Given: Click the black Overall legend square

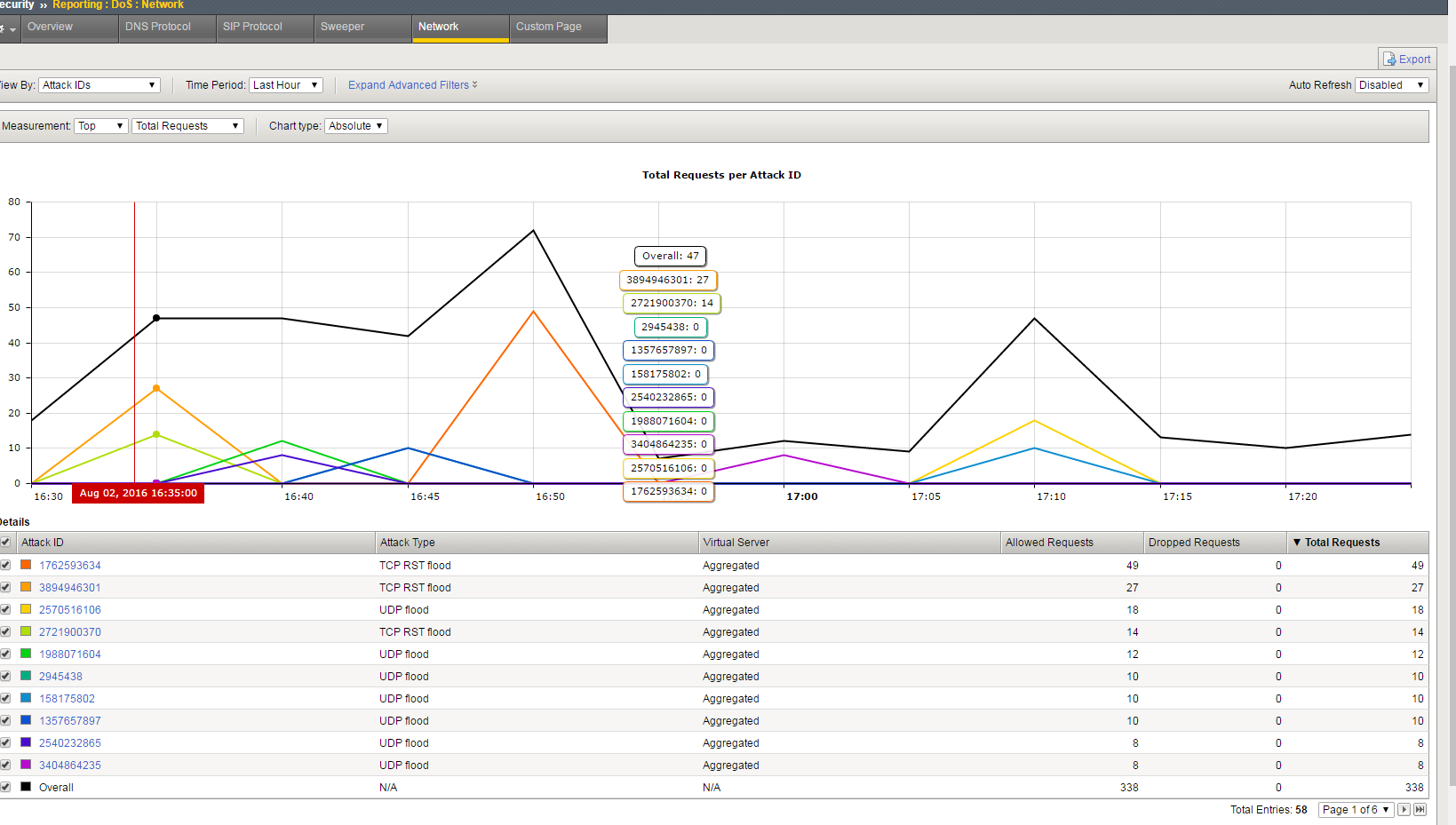Looking at the screenshot, I should pyautogui.click(x=26, y=787).
